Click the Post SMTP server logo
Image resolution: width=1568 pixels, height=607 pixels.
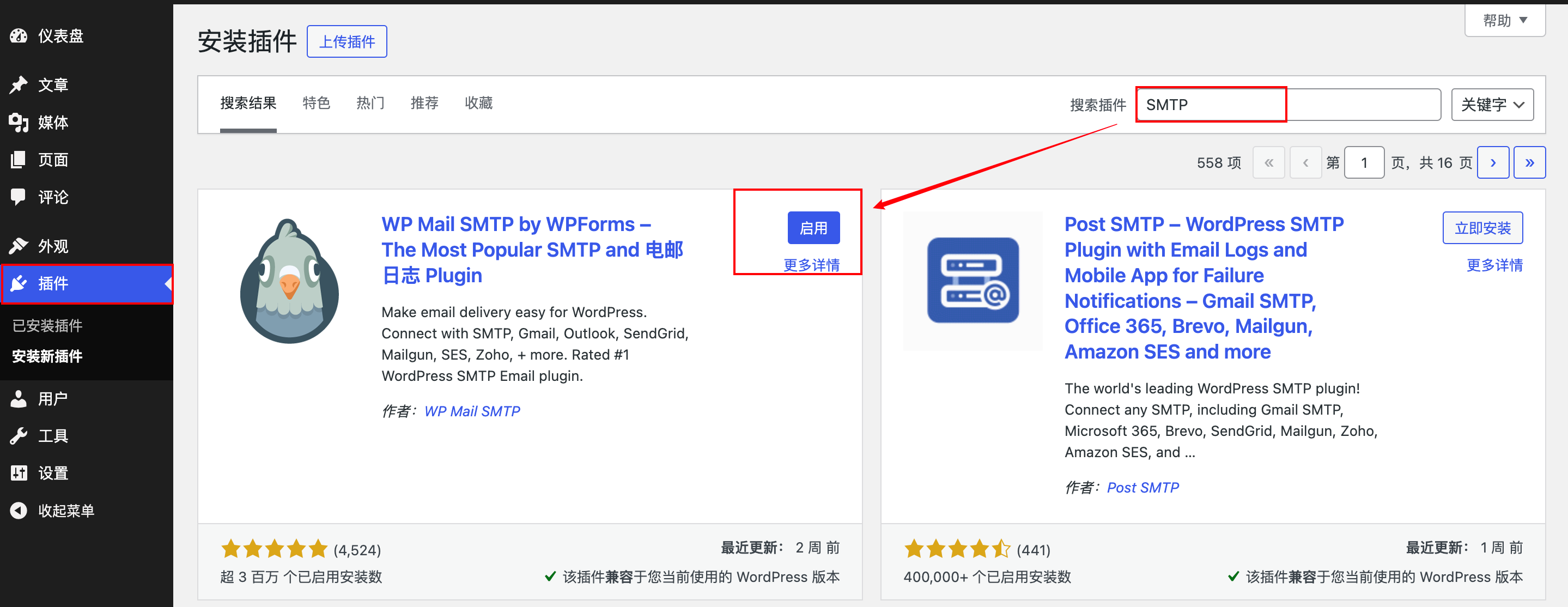(x=973, y=281)
